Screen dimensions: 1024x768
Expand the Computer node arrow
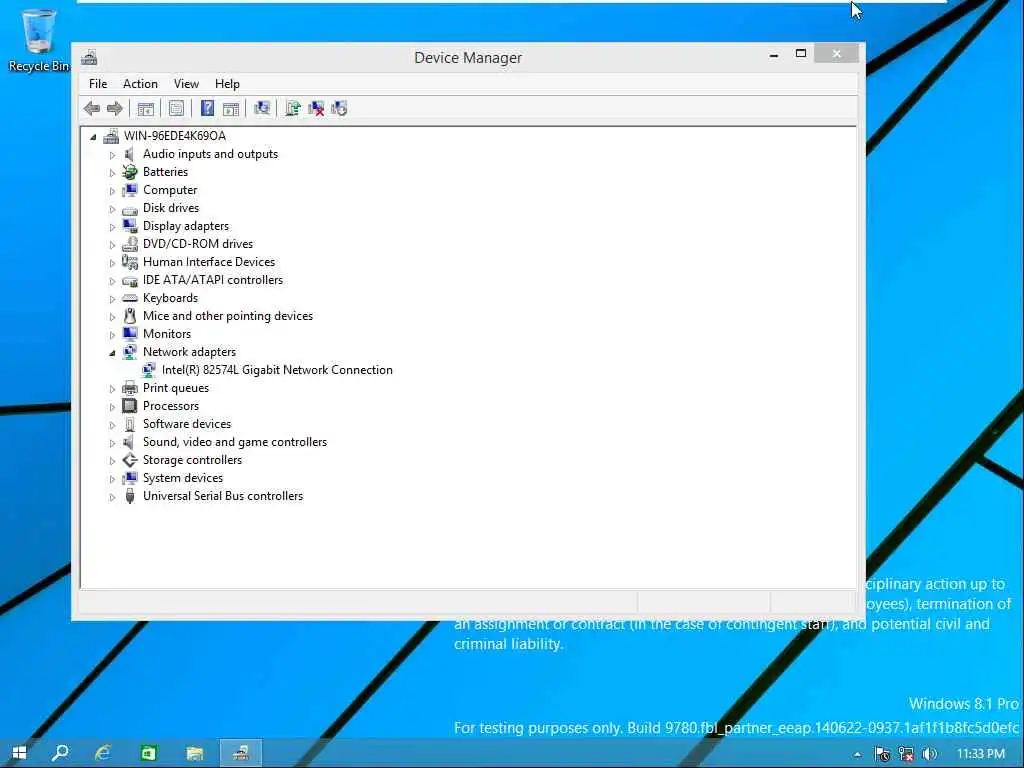point(112,191)
